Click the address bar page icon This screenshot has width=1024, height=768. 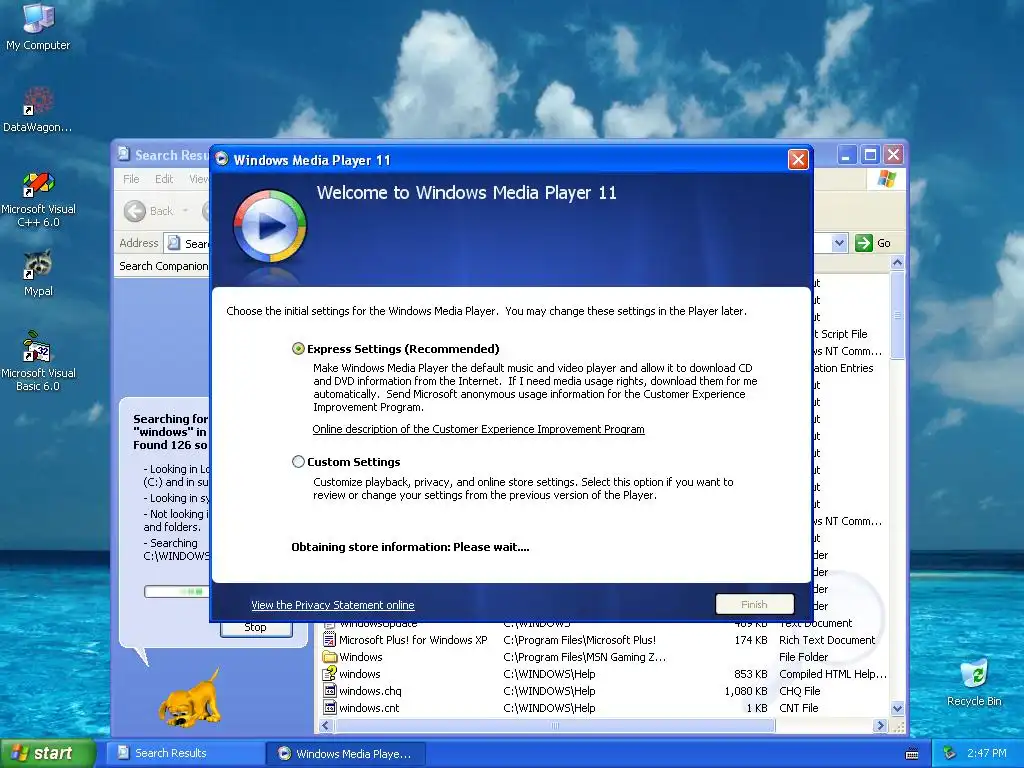(x=174, y=243)
